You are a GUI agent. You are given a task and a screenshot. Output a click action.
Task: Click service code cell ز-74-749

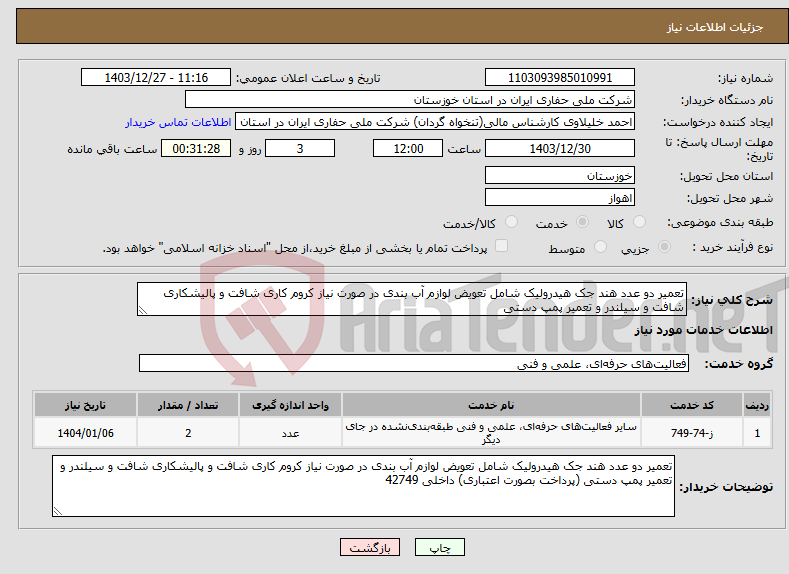(692, 433)
